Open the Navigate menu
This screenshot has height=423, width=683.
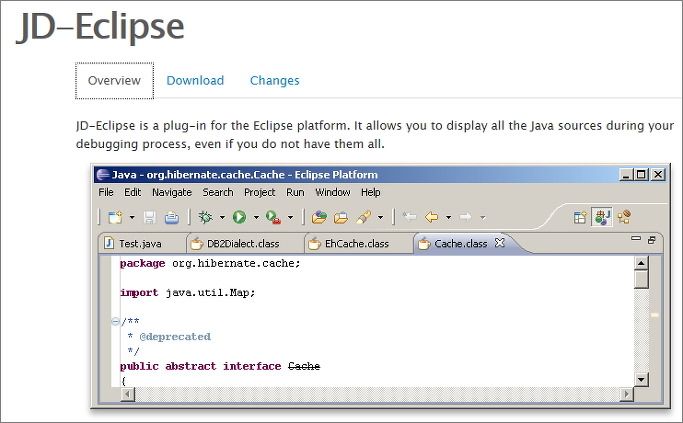click(x=172, y=192)
